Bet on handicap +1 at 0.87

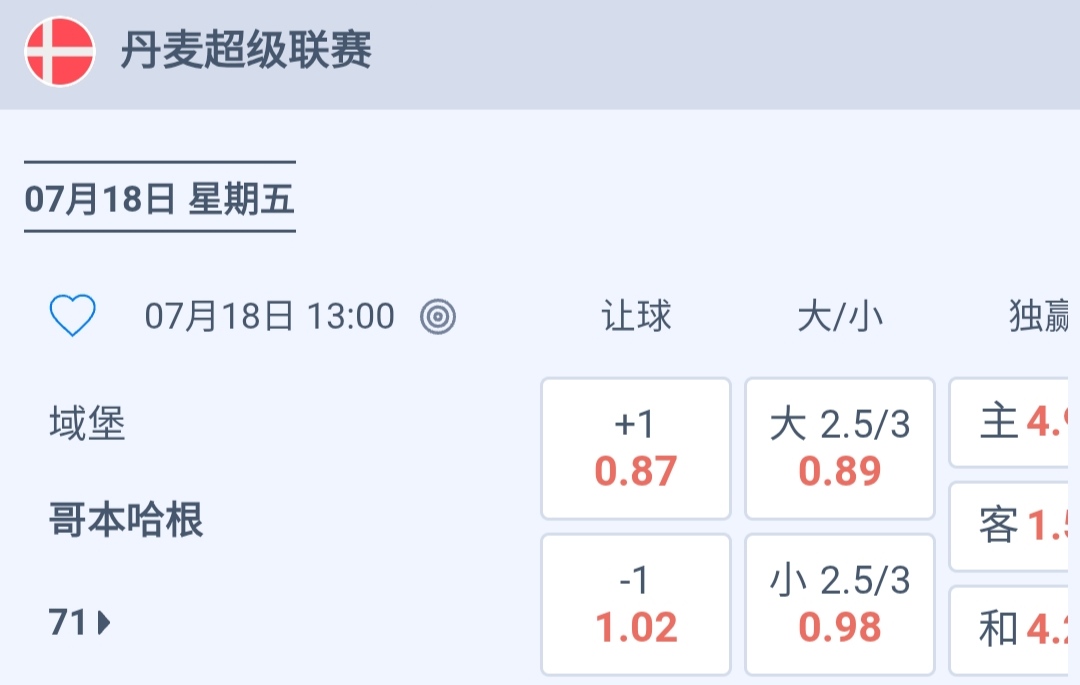[636, 448]
